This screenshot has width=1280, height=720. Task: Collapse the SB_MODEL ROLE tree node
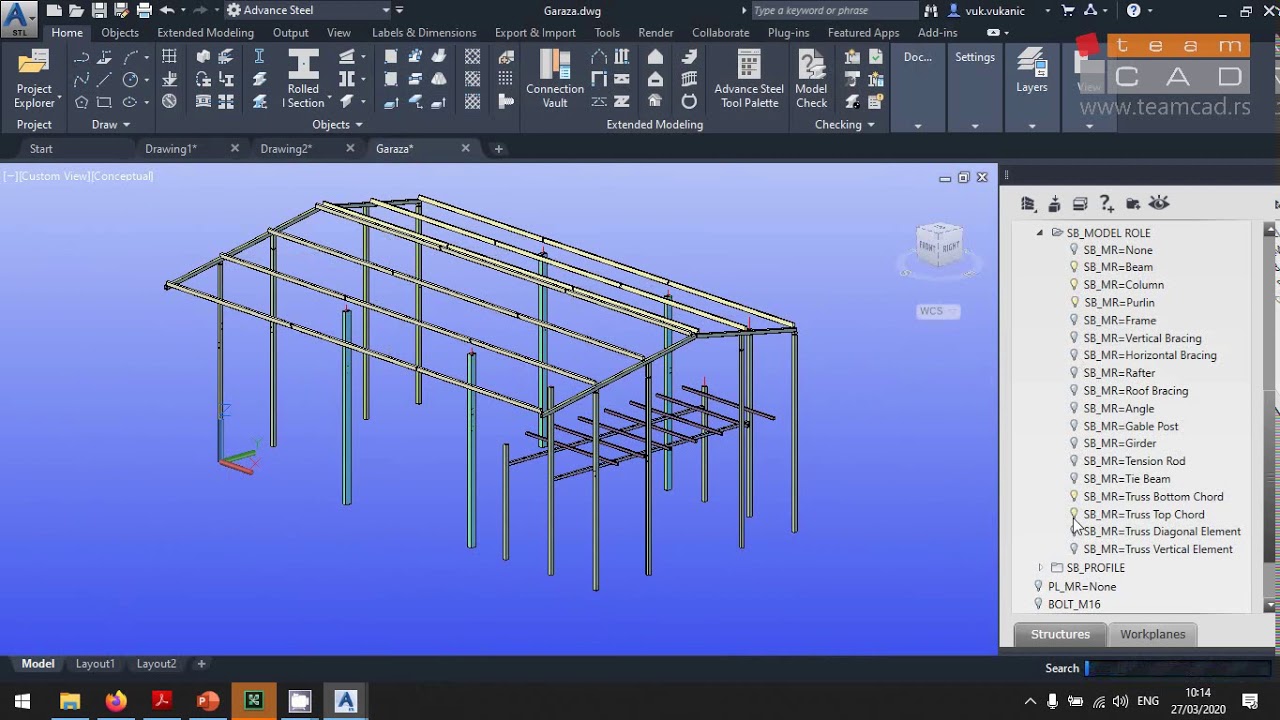(x=1040, y=233)
